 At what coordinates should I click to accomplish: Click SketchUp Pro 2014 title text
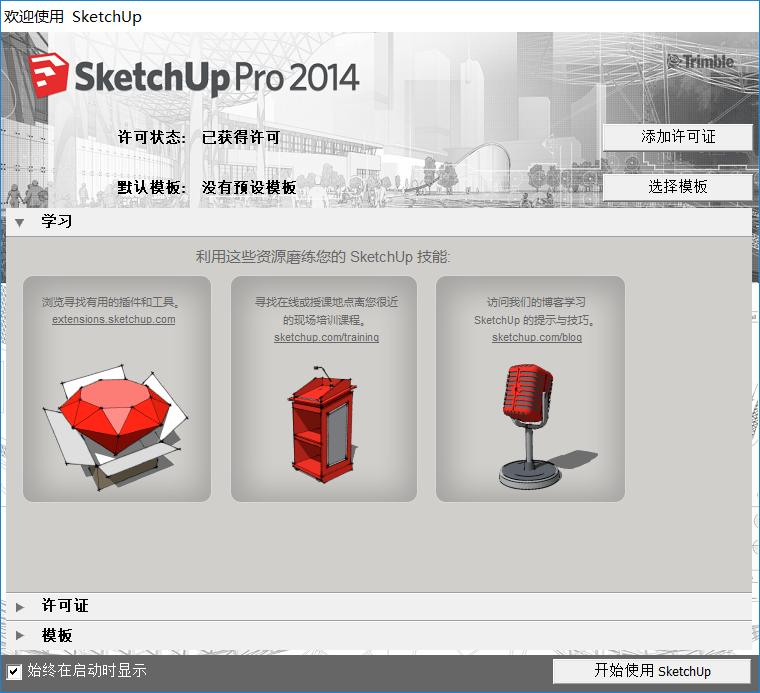(x=216, y=78)
